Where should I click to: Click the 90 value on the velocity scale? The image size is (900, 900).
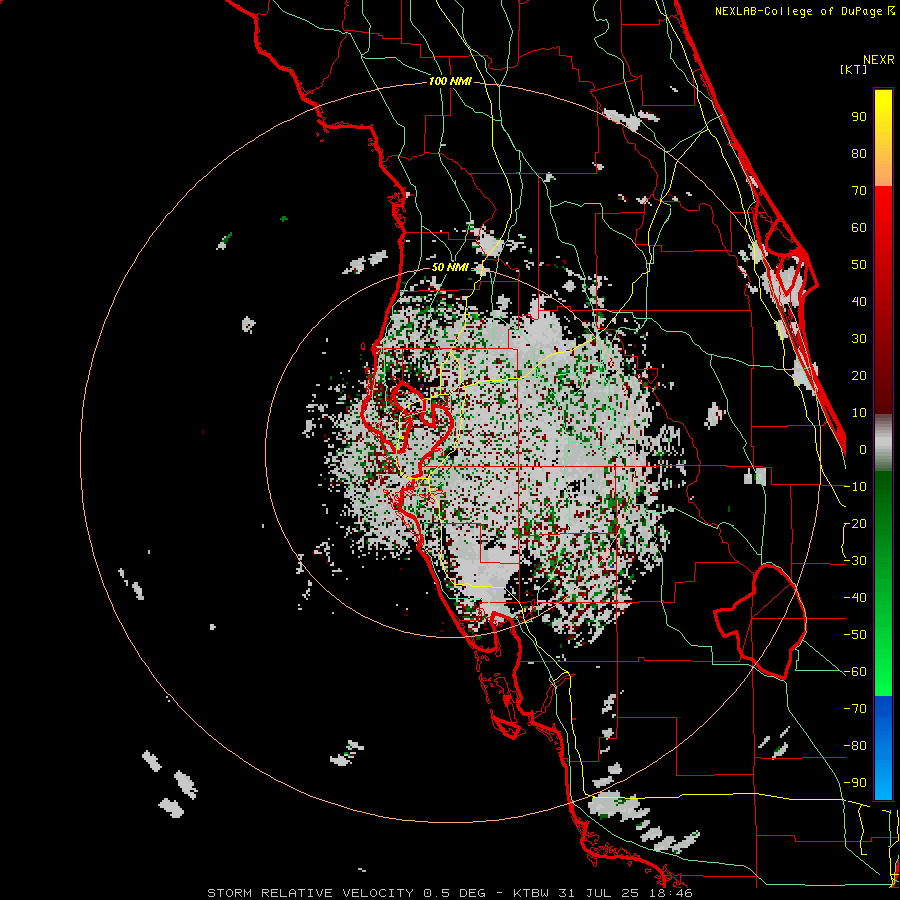[859, 117]
